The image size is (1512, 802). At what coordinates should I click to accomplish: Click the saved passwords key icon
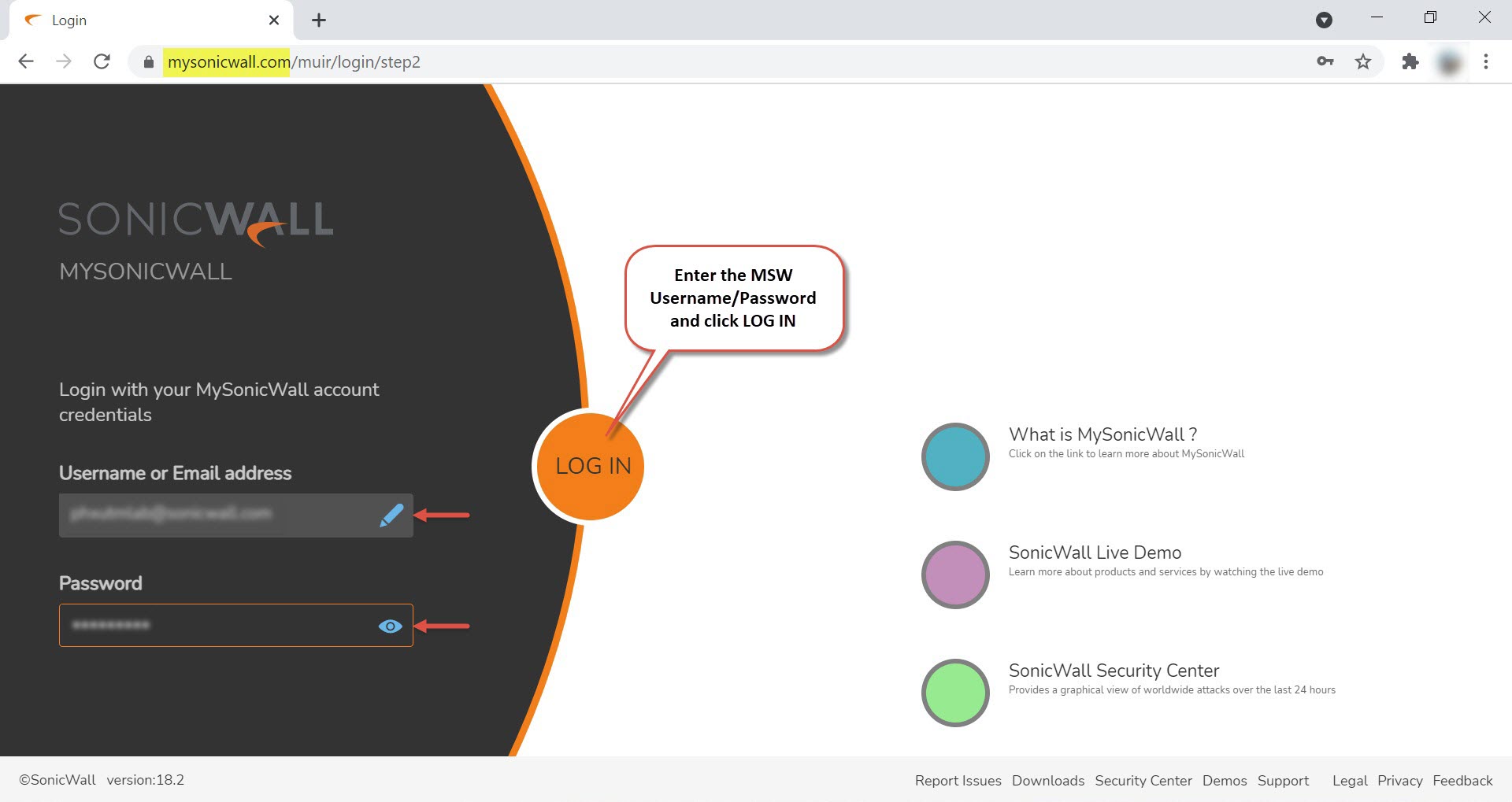point(1325,61)
